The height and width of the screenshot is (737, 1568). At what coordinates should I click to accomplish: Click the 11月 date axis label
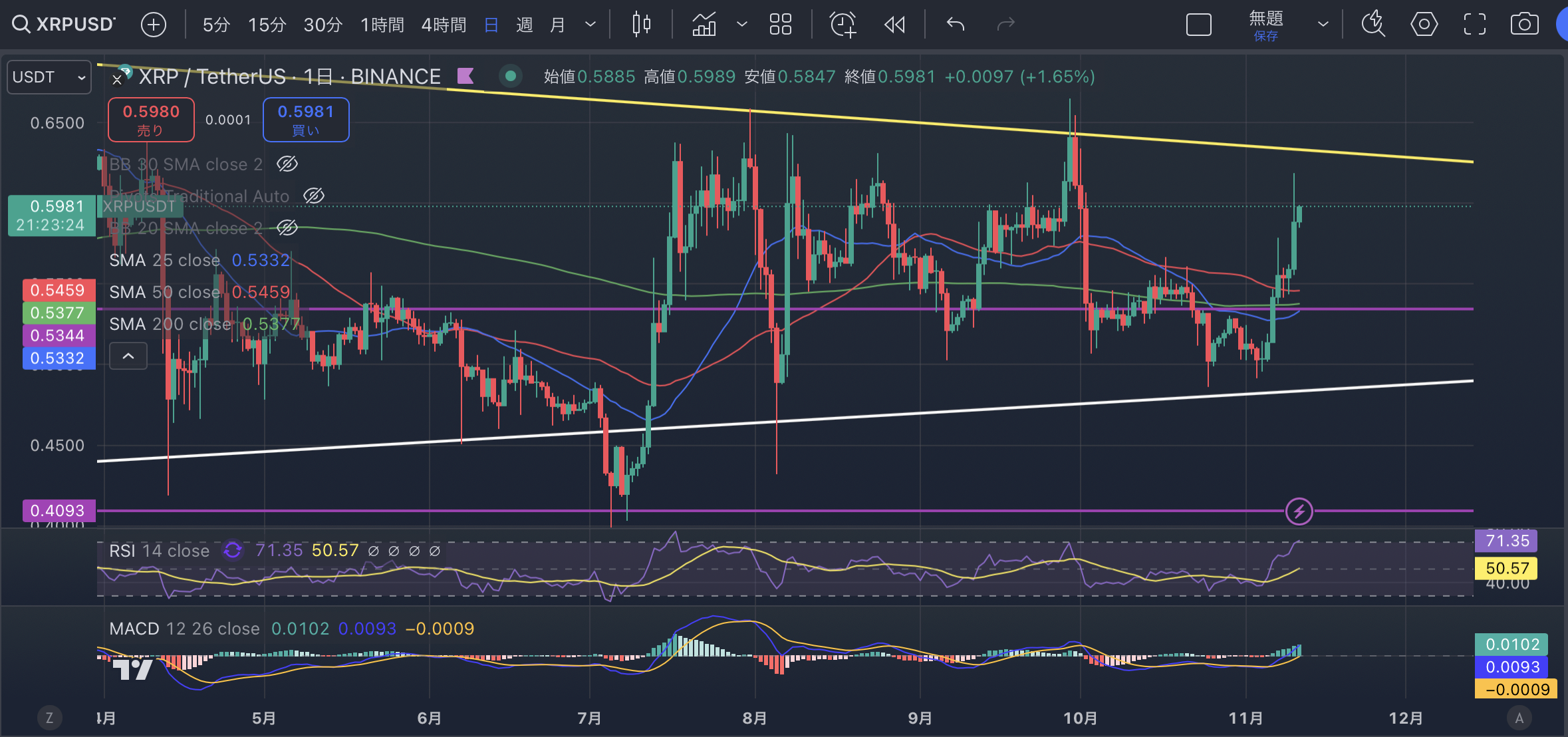[x=1245, y=718]
